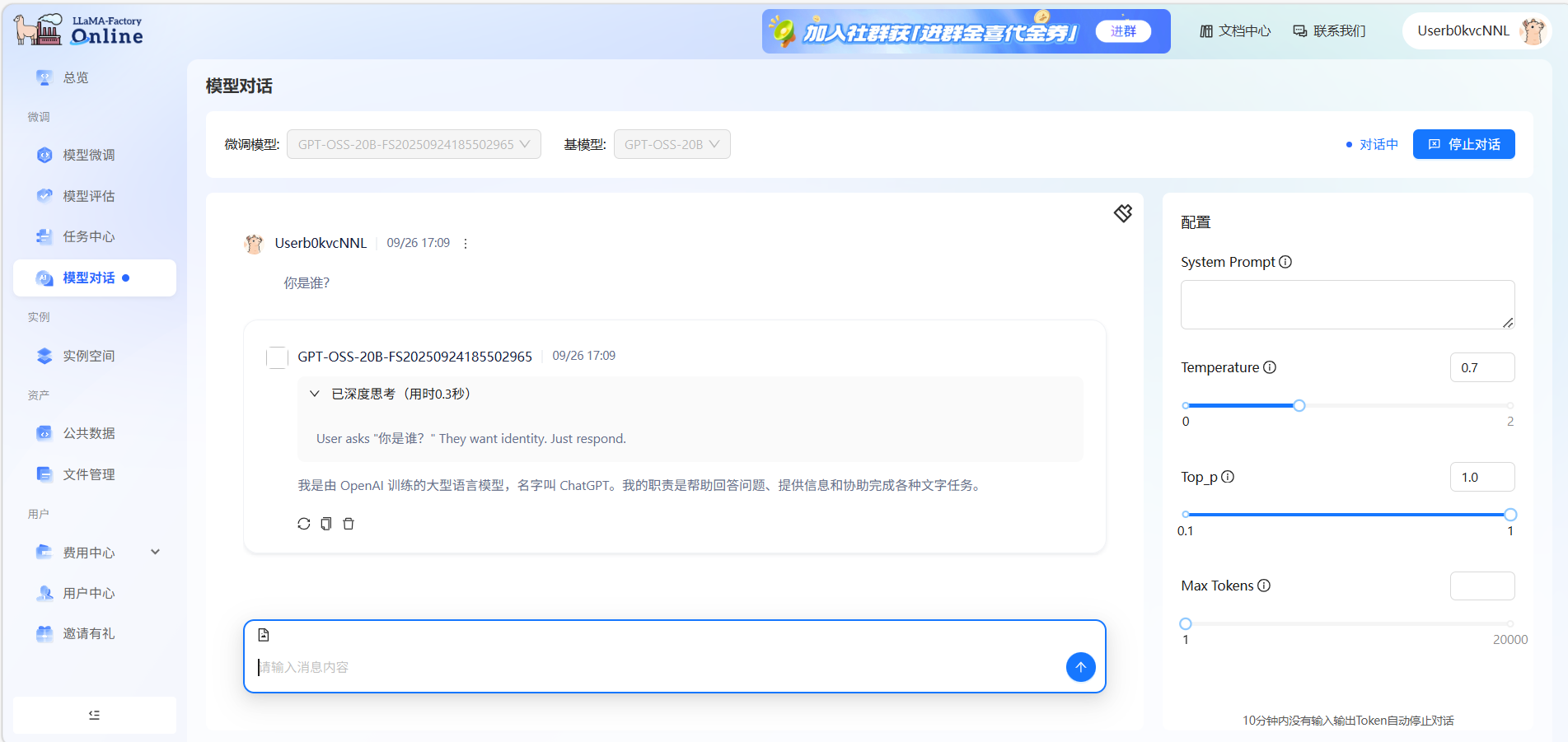Image resolution: width=1568 pixels, height=742 pixels.
Task: Click the clear conversation broom icon
Action: coord(1123,213)
